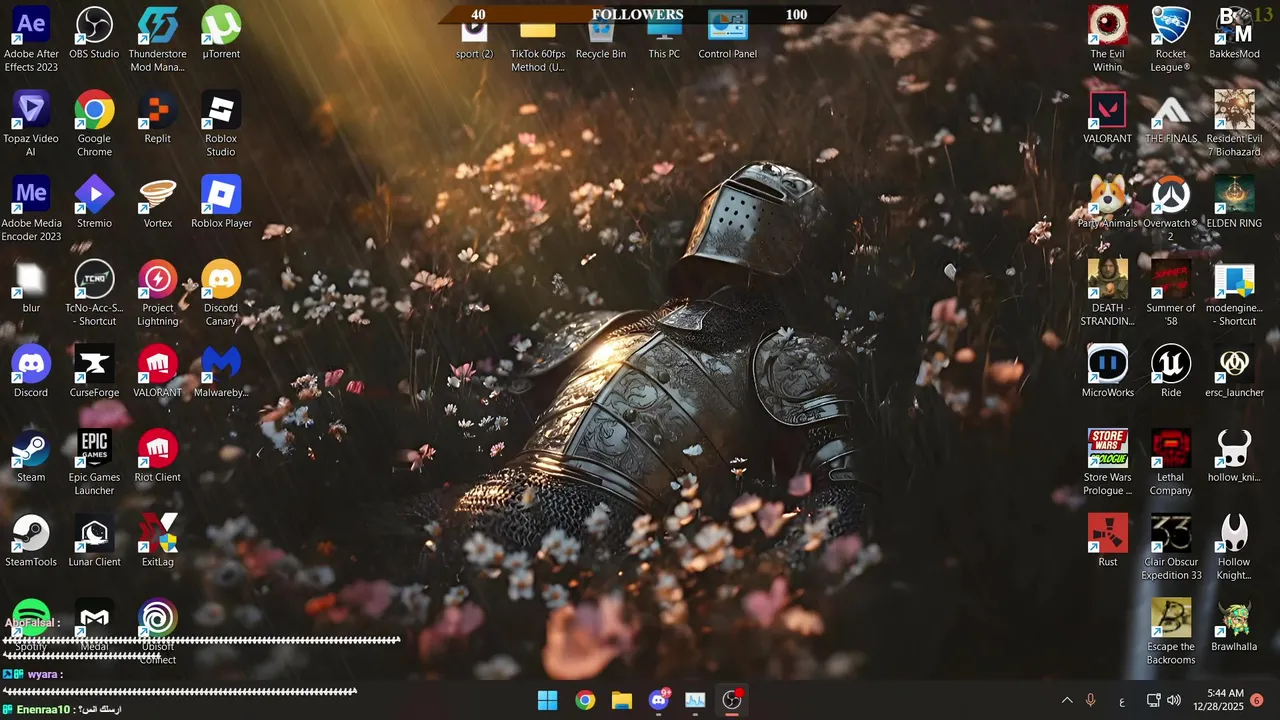Screen dimensions: 1280x720
Task: Open File Explorer from the taskbar
Action: [622, 700]
